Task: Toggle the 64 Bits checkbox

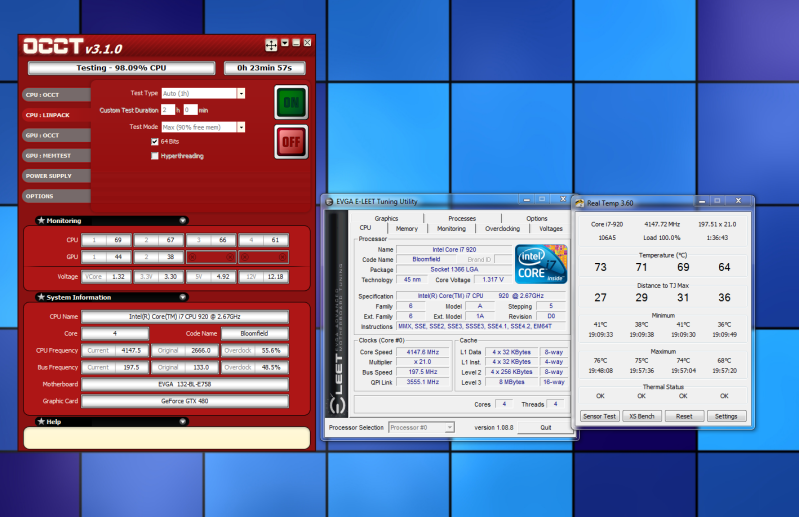Action: coord(154,142)
